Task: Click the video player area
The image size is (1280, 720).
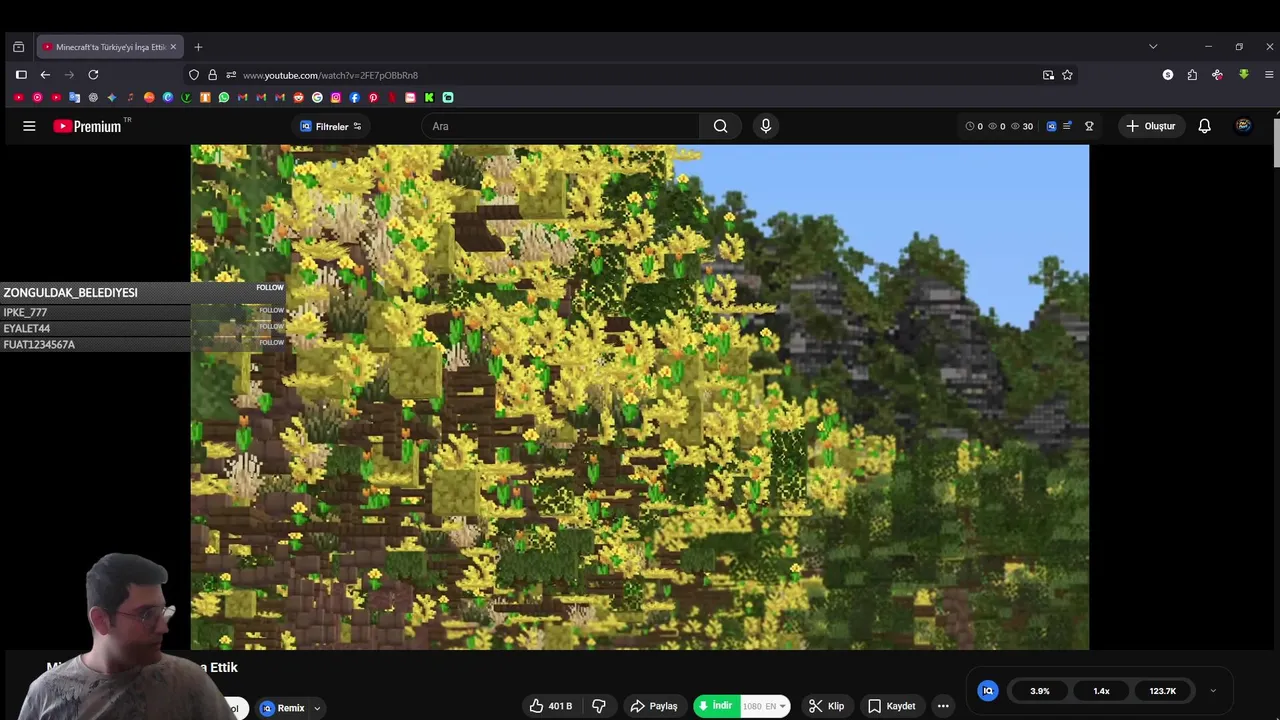Action: coord(640,397)
